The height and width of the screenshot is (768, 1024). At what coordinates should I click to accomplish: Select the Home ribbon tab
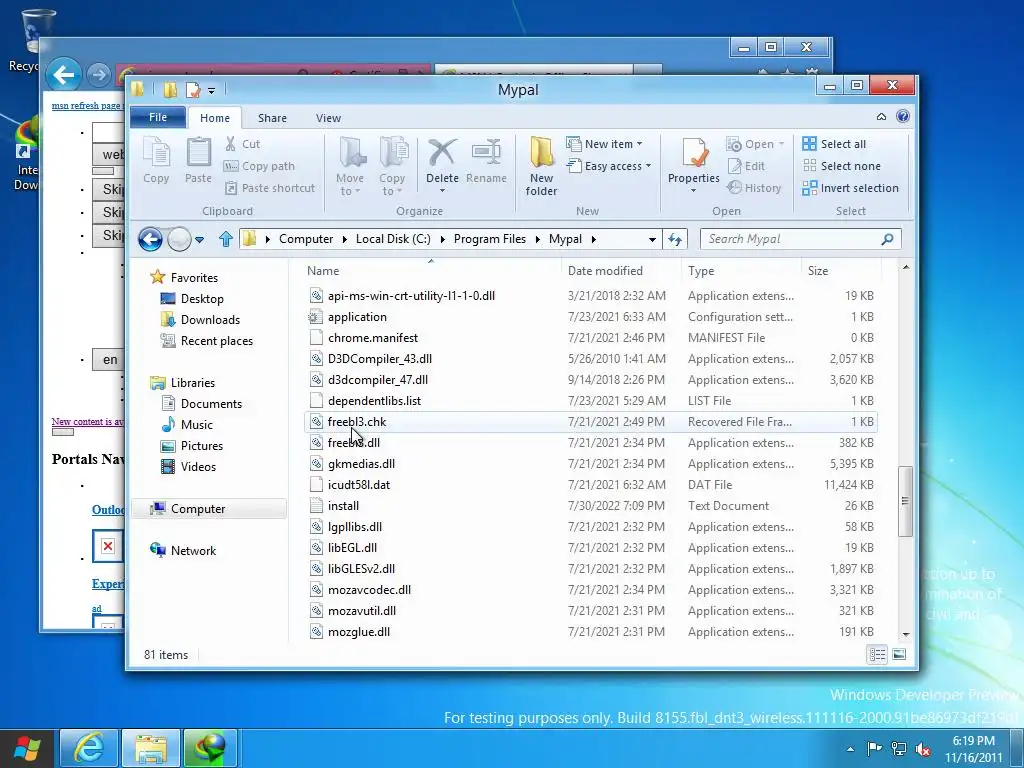pyautogui.click(x=215, y=118)
